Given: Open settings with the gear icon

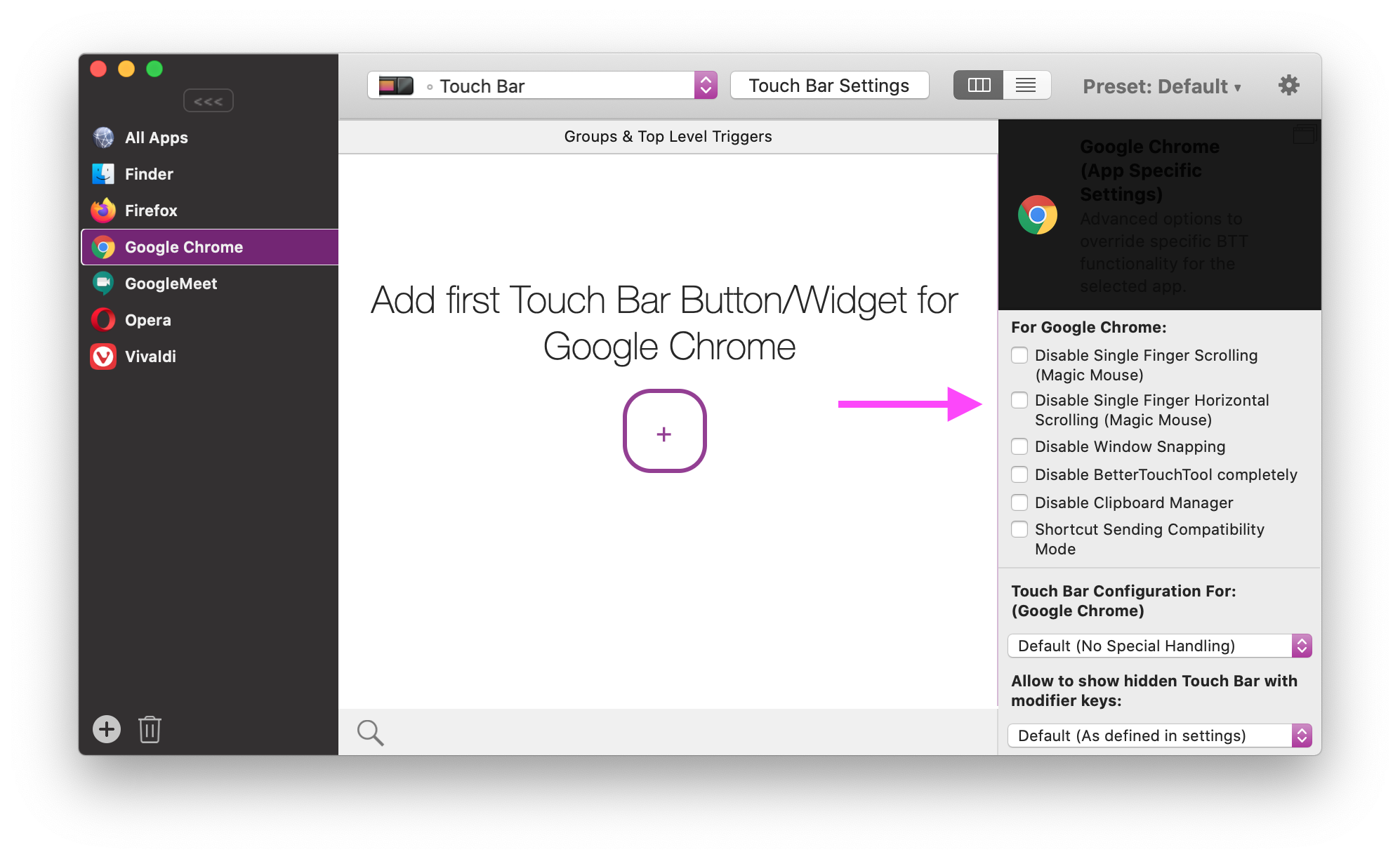Looking at the screenshot, I should click(x=1288, y=86).
